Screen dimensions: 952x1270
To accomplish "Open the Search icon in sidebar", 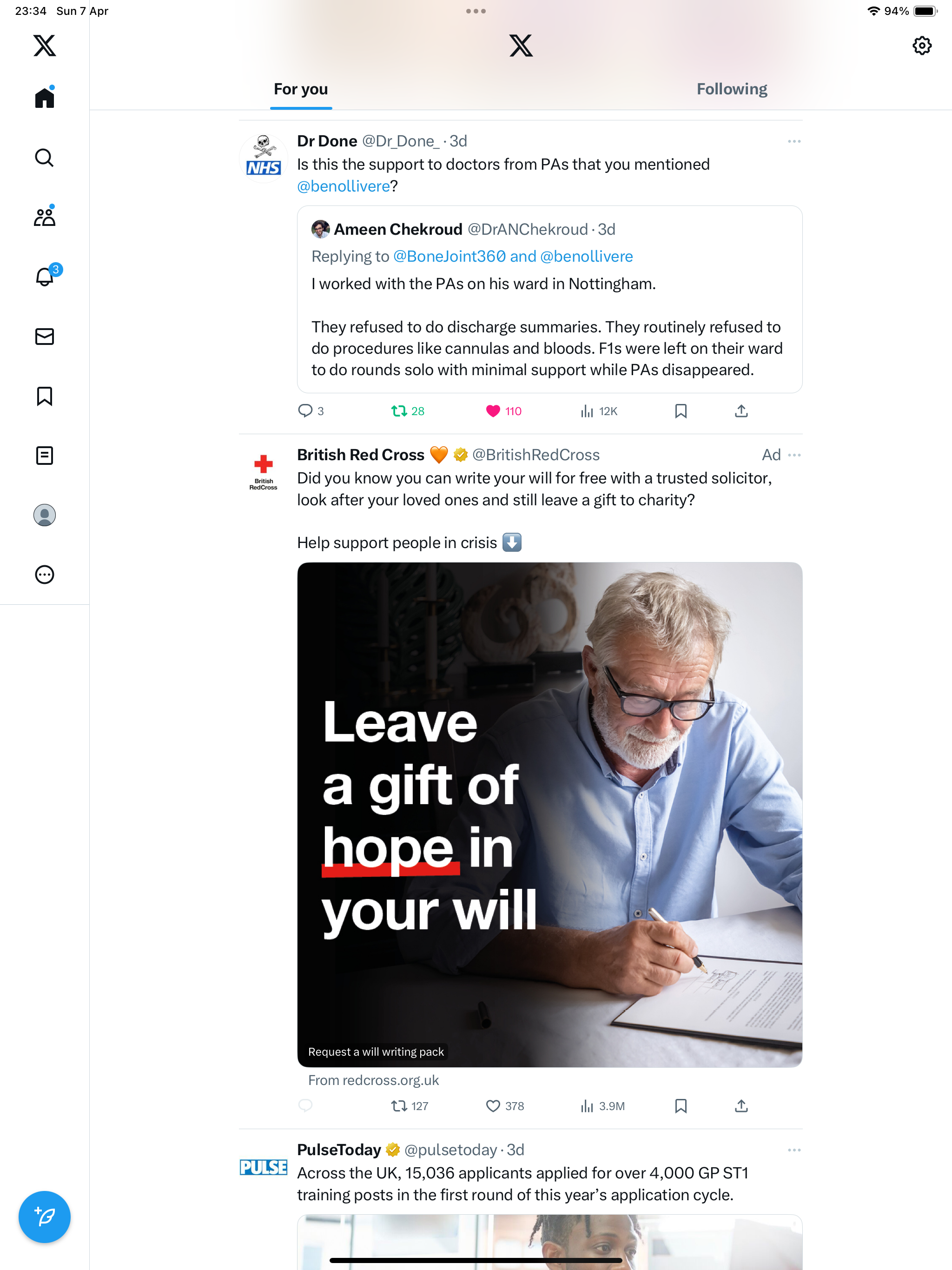I will pyautogui.click(x=44, y=157).
